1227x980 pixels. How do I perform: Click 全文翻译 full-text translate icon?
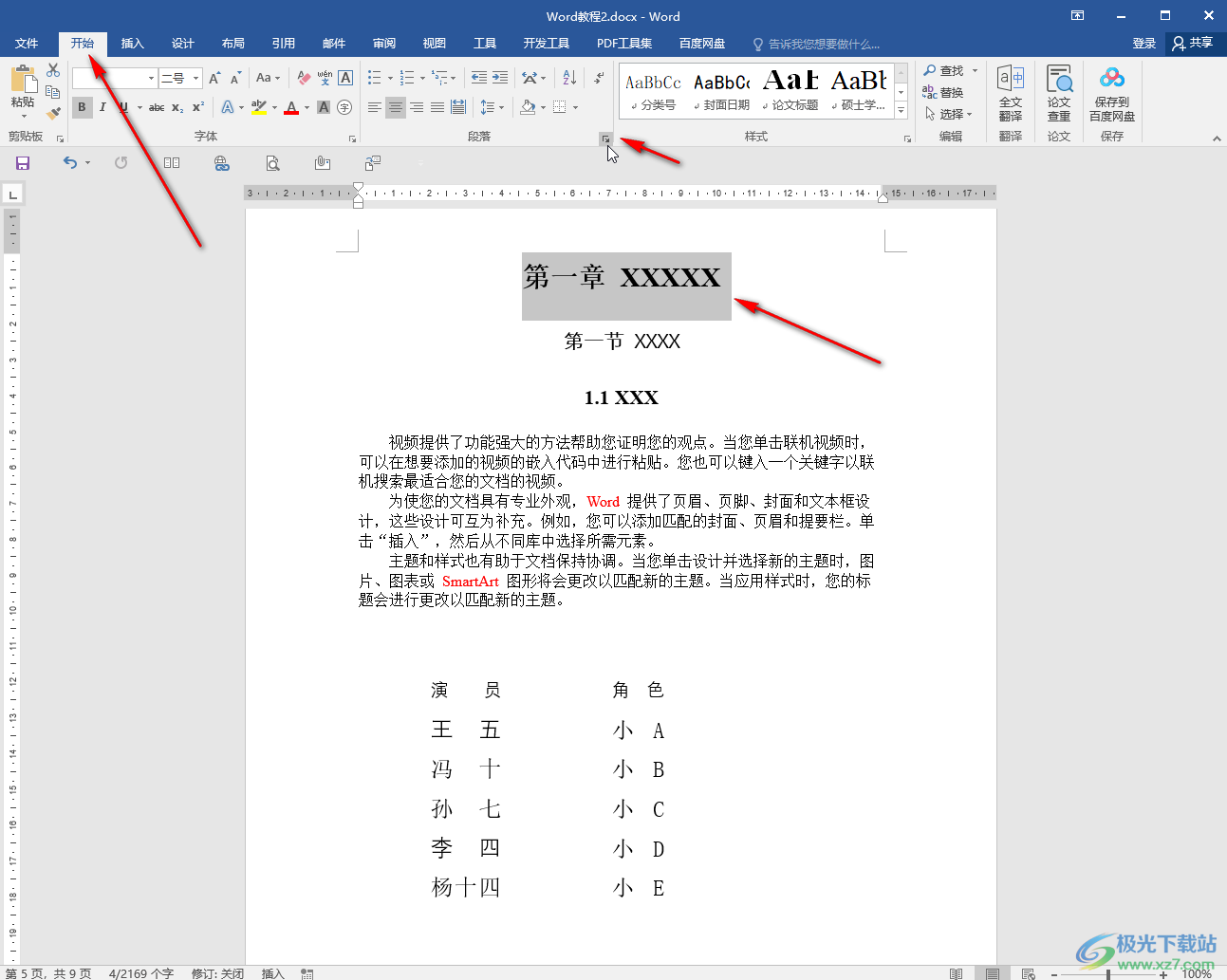[x=1011, y=93]
